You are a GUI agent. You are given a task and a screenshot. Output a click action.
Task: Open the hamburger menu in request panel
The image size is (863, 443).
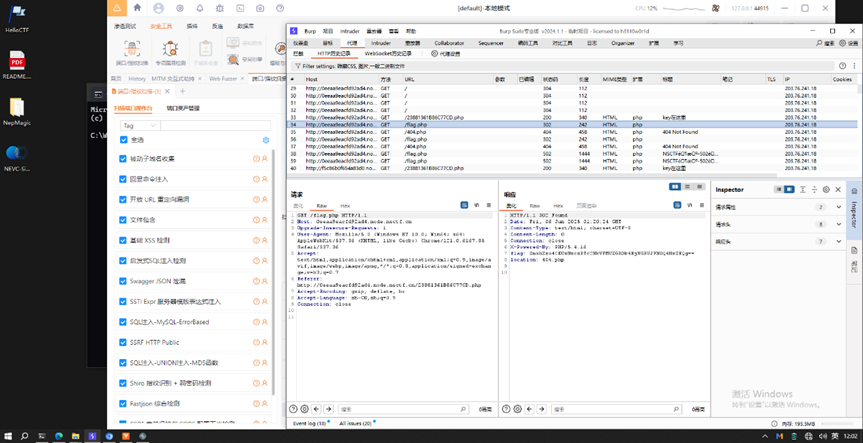(x=488, y=205)
